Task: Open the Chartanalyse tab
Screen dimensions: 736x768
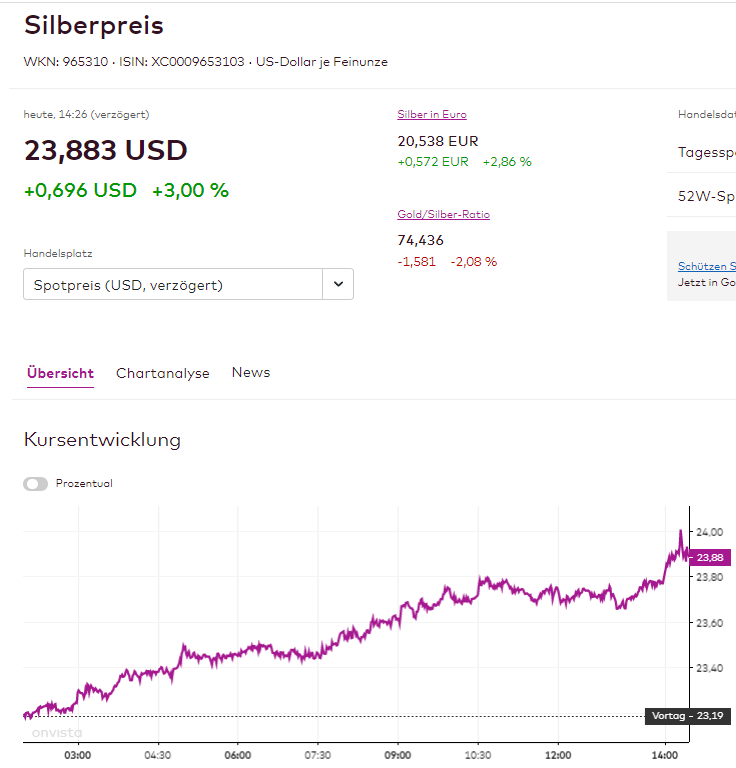Action: point(163,373)
